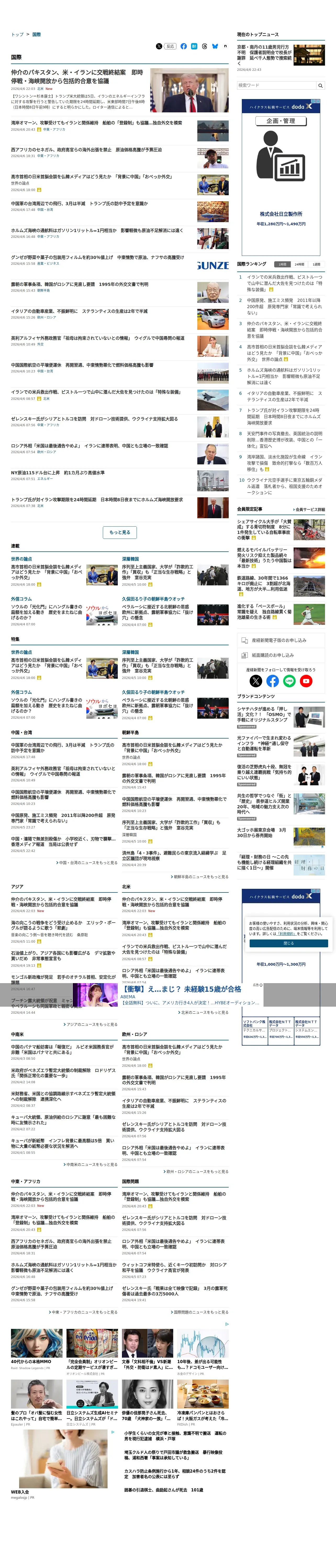Click the 朝鮮半島 tag under 露朝の軍事条項 article
336x1568 pixels.
(43, 290)
